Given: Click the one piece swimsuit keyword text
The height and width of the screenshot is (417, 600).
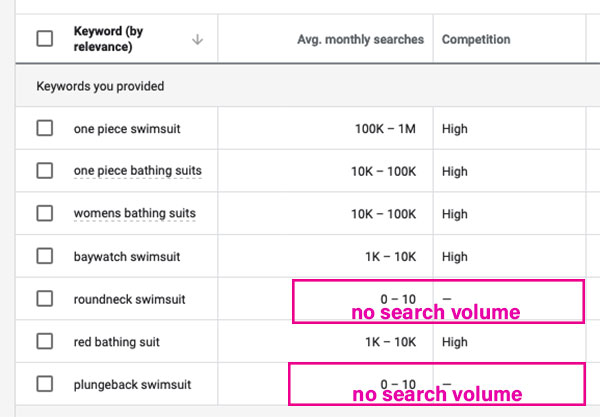Looking at the screenshot, I should coord(127,129).
